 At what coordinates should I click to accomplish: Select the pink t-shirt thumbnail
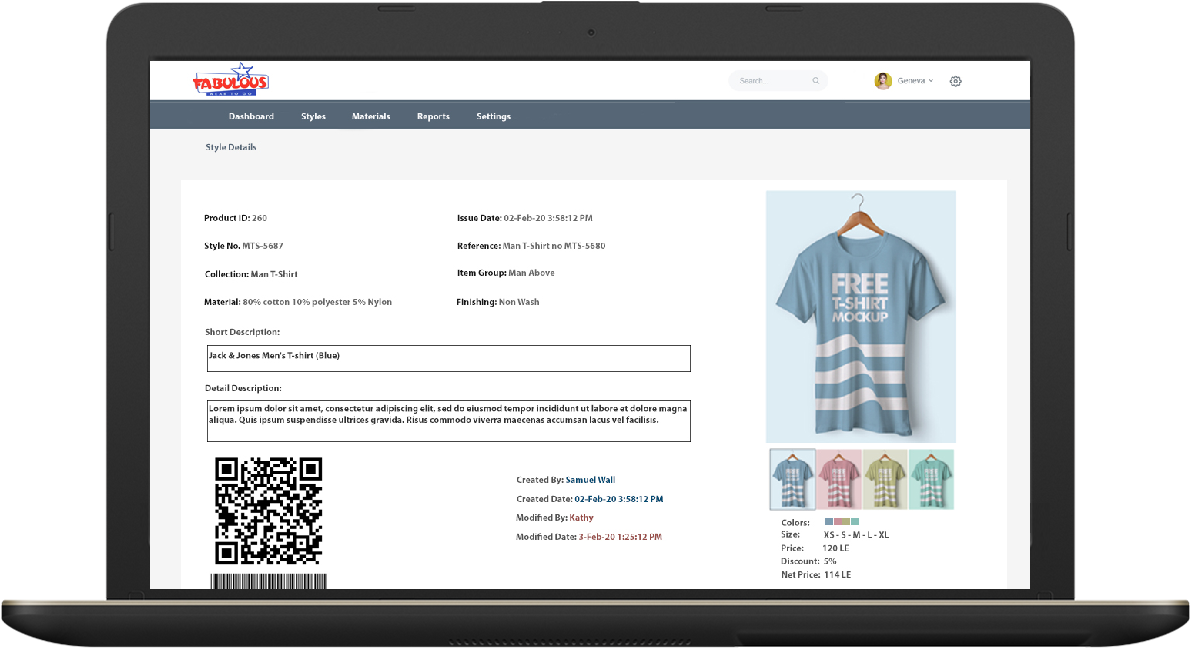839,480
